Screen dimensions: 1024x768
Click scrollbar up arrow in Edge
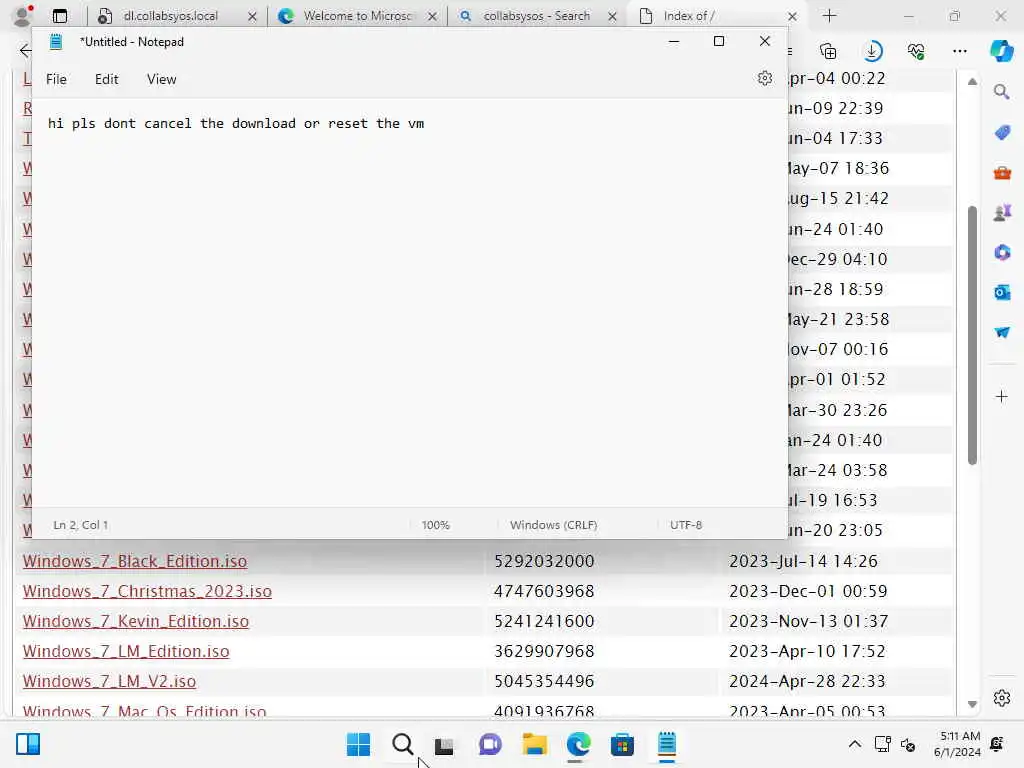tap(972, 82)
